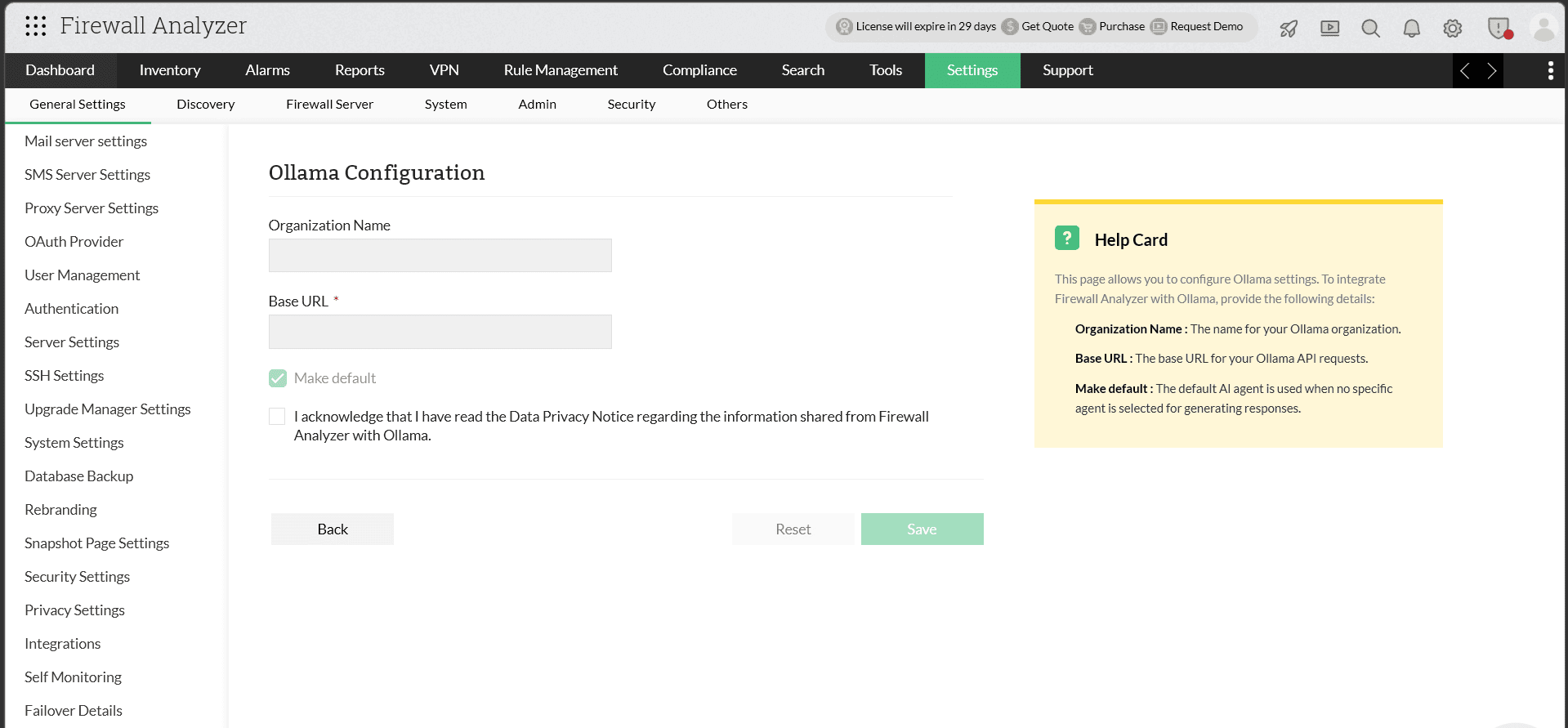1568x728 pixels.
Task: Open the System sub-tab
Action: coord(446,105)
